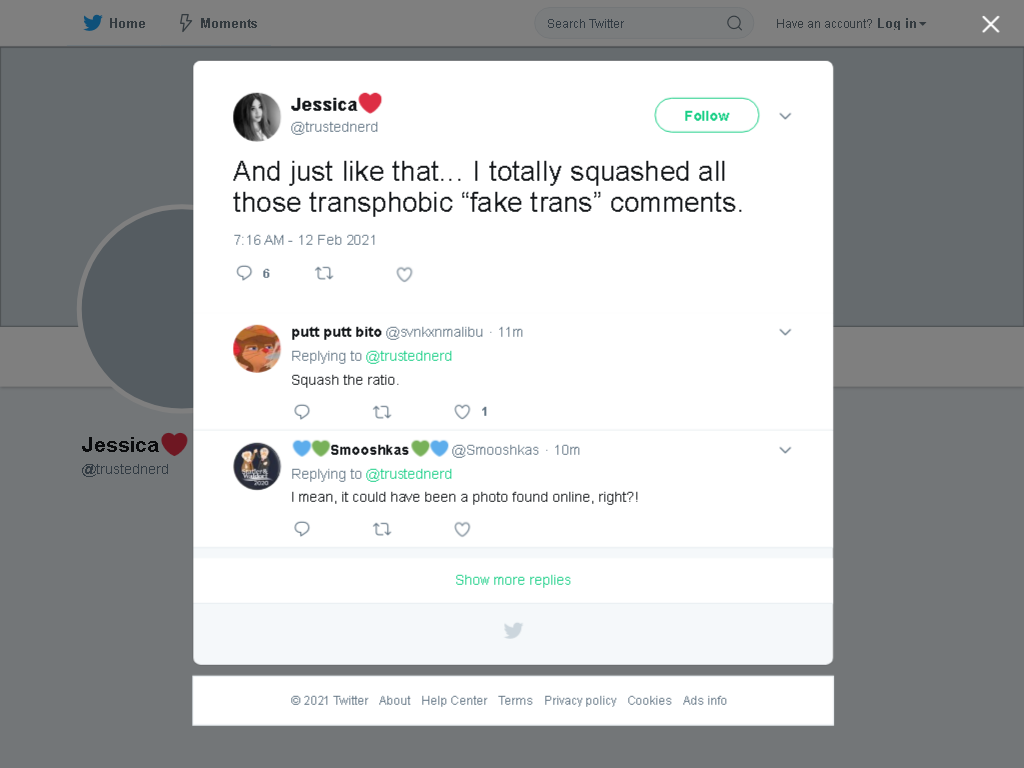Open the Moments tab
The image size is (1024, 768).
[219, 24]
